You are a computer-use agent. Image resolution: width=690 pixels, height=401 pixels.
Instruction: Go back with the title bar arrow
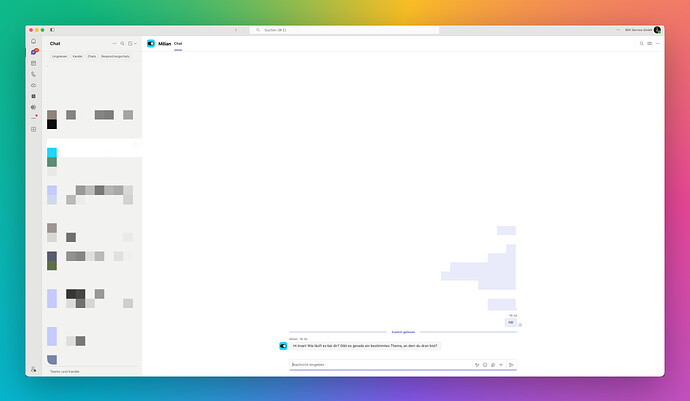pyautogui.click(x=236, y=30)
